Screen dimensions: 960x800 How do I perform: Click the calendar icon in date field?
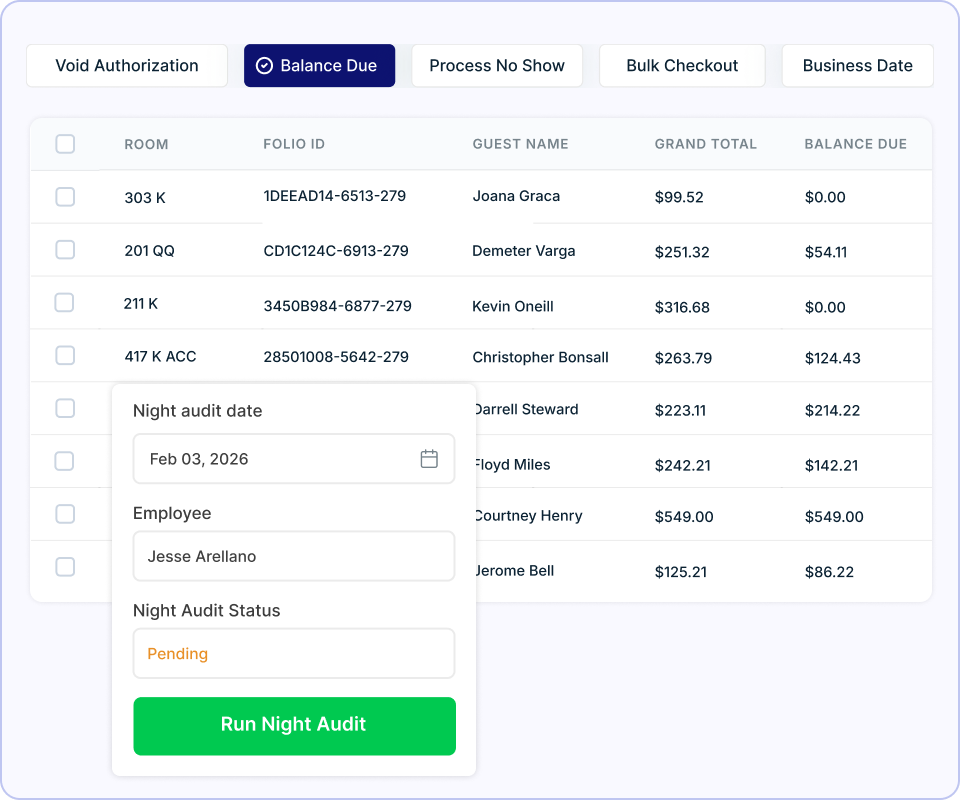429,458
